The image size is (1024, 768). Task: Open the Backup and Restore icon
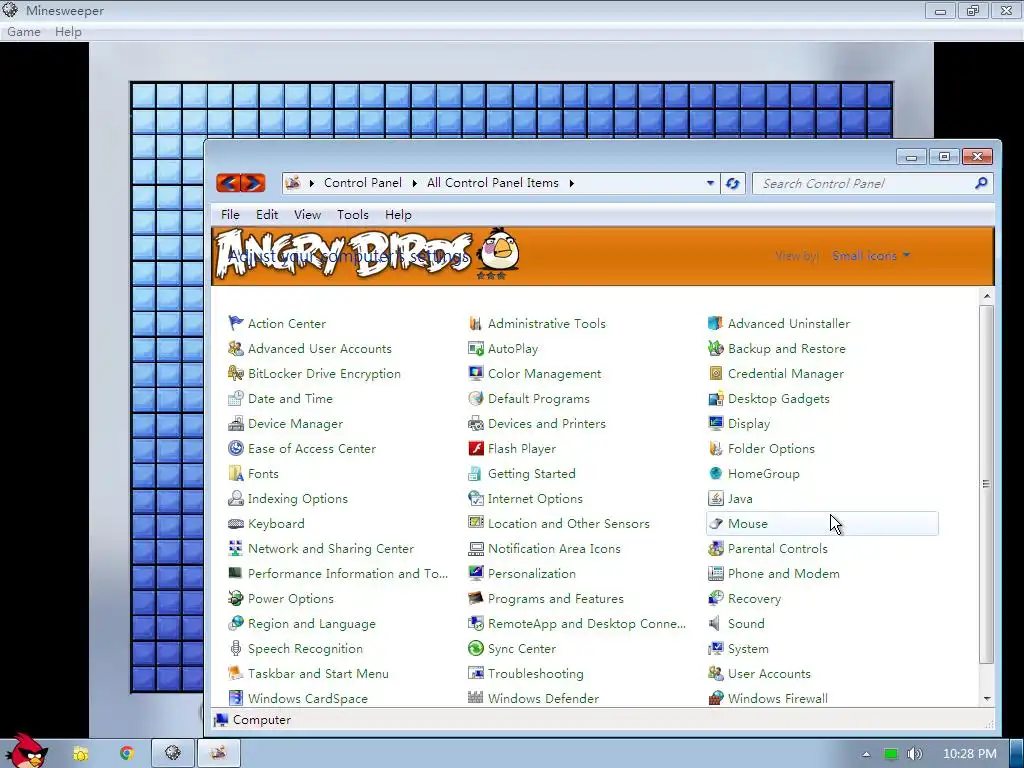pos(715,348)
